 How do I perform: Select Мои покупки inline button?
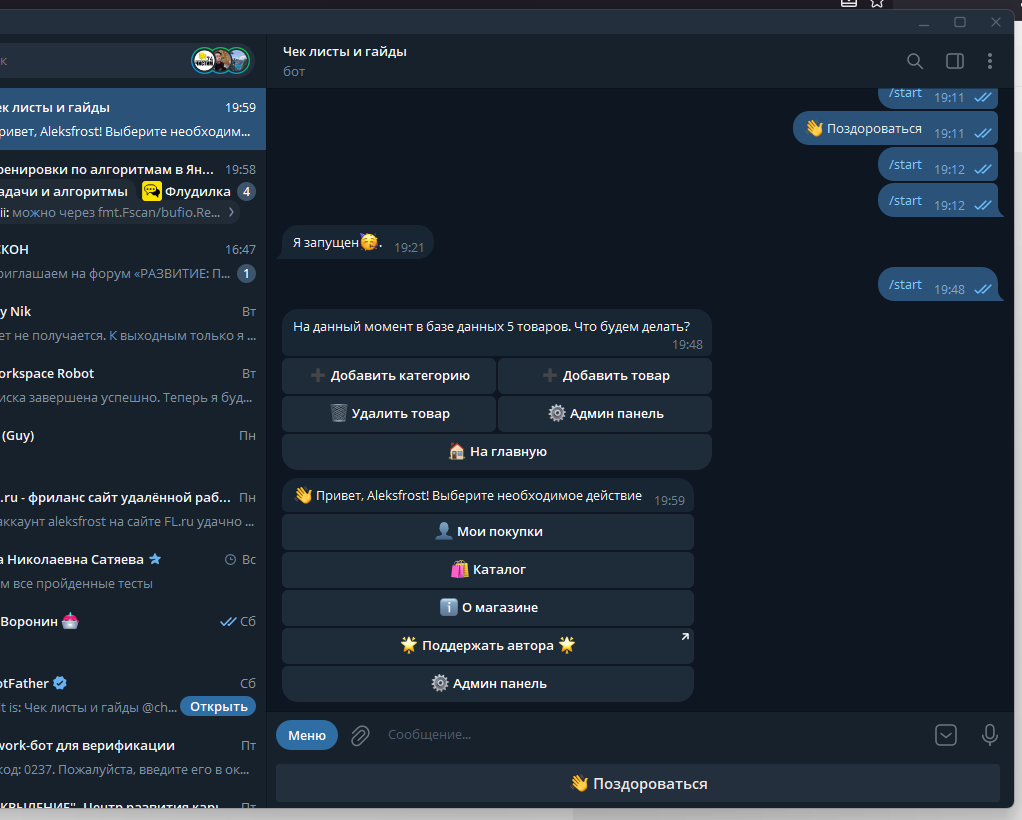pos(488,532)
